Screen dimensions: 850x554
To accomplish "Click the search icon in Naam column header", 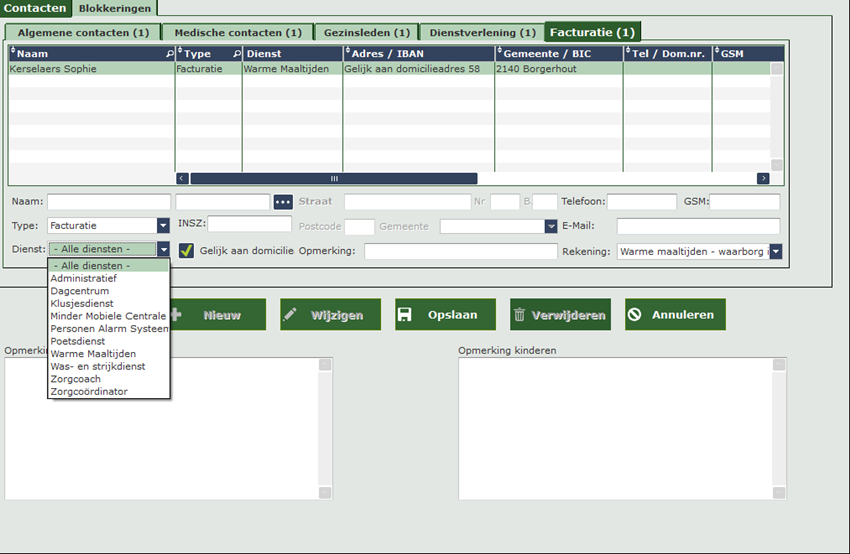I will pos(168,53).
